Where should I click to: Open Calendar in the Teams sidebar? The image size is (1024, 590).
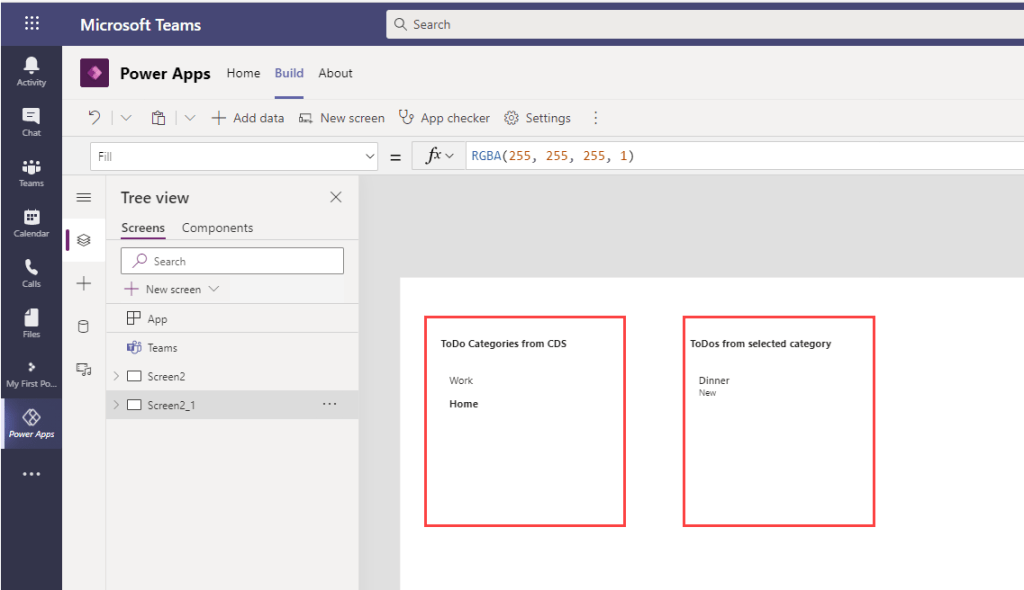click(31, 222)
